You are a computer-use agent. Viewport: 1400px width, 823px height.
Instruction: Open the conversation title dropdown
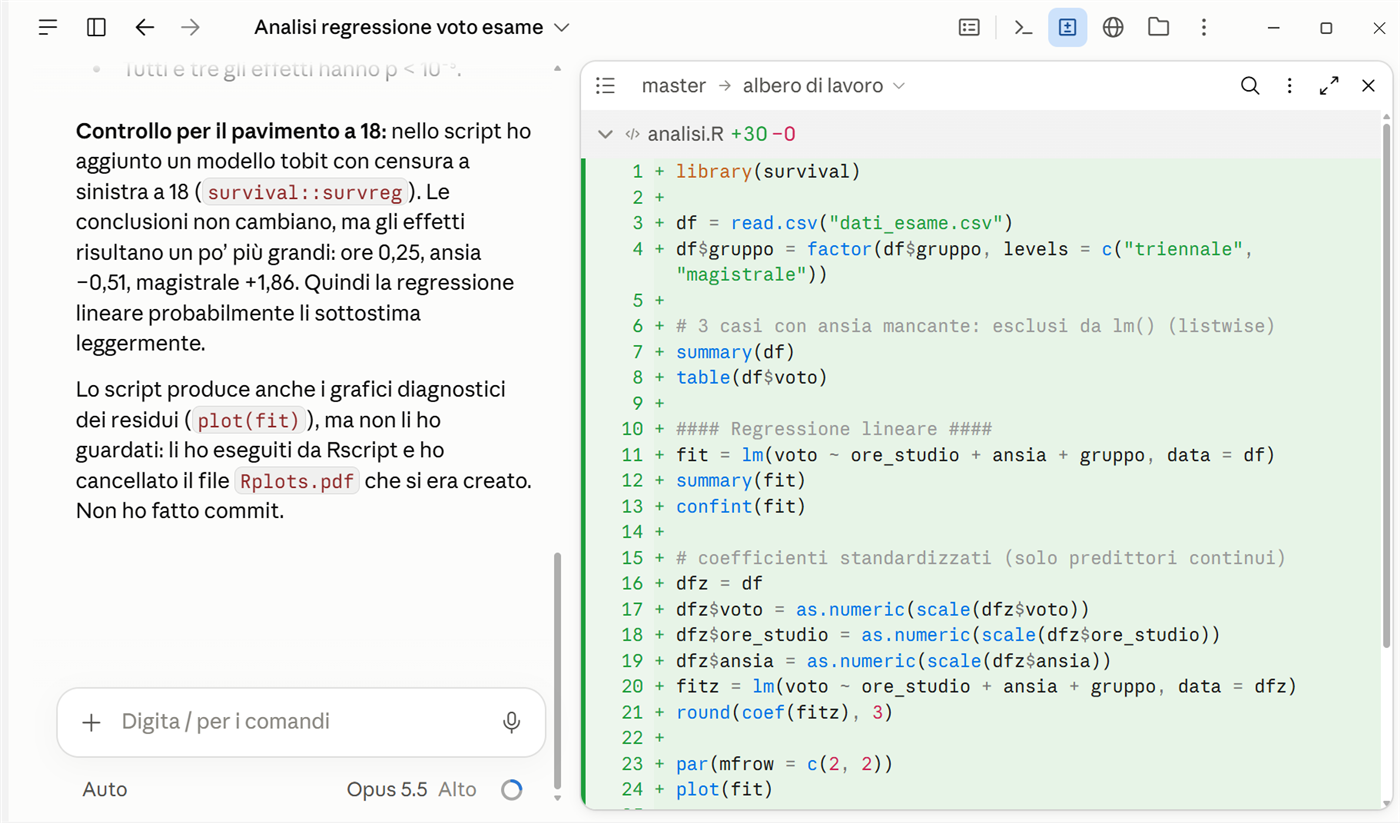tap(412, 28)
